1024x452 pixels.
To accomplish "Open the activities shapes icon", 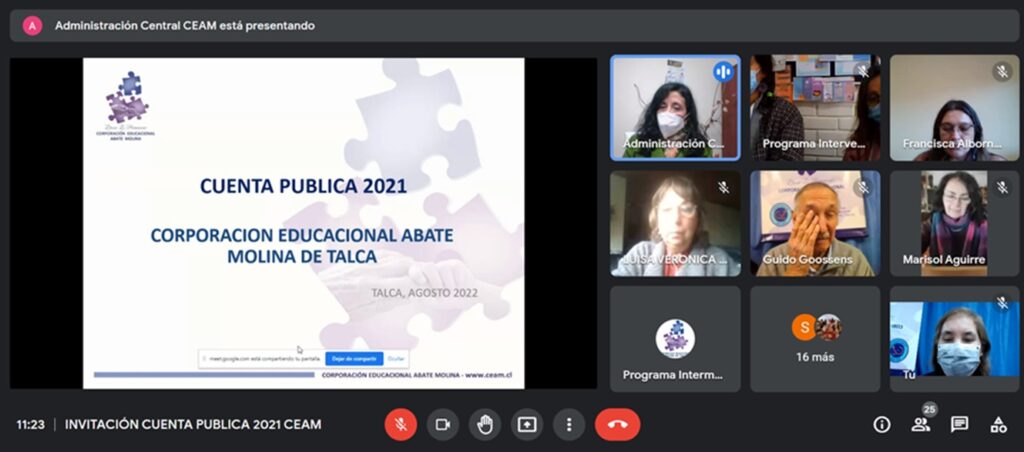I will point(998,424).
